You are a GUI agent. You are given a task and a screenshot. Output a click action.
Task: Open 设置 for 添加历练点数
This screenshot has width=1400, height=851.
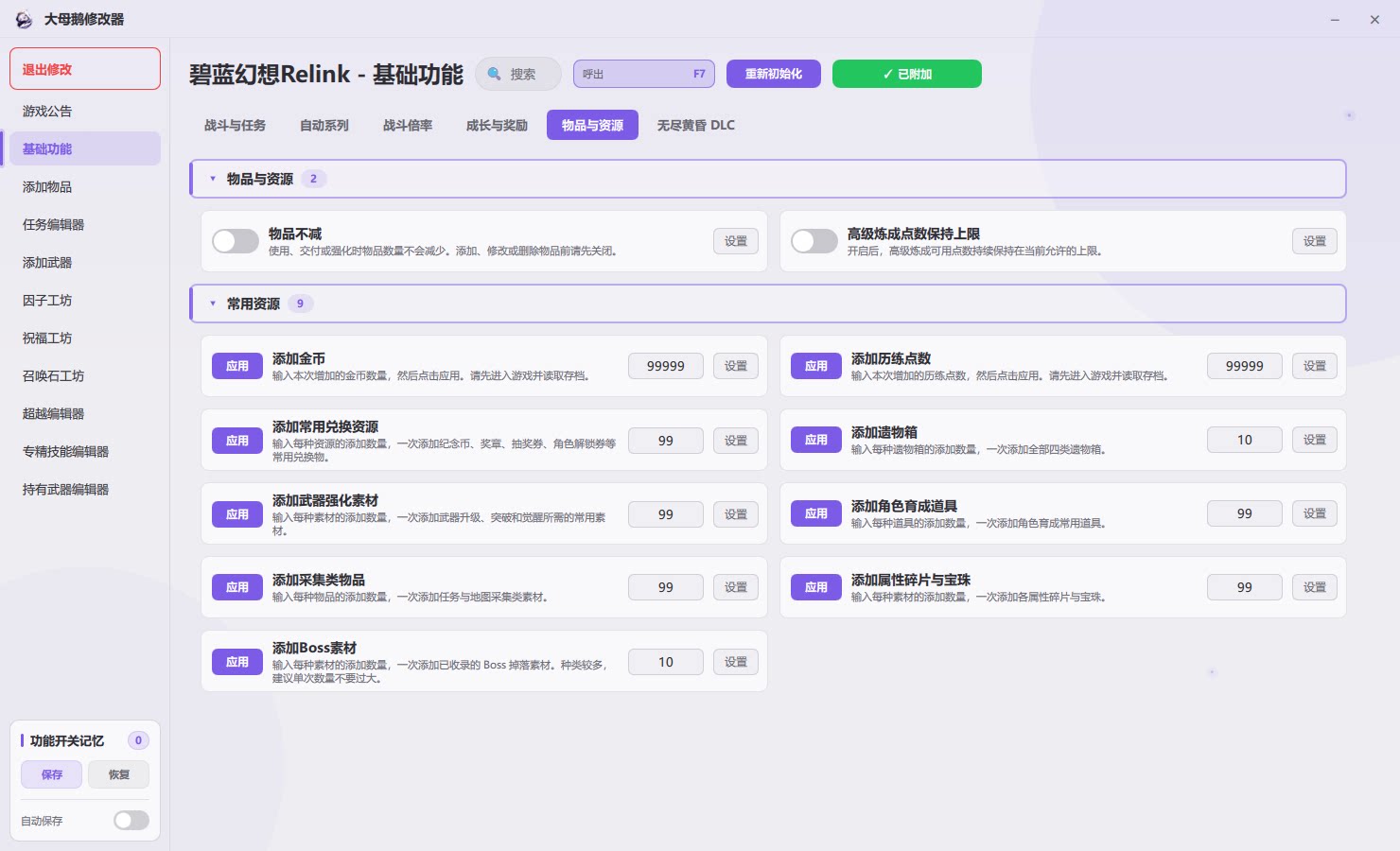[x=1315, y=366]
